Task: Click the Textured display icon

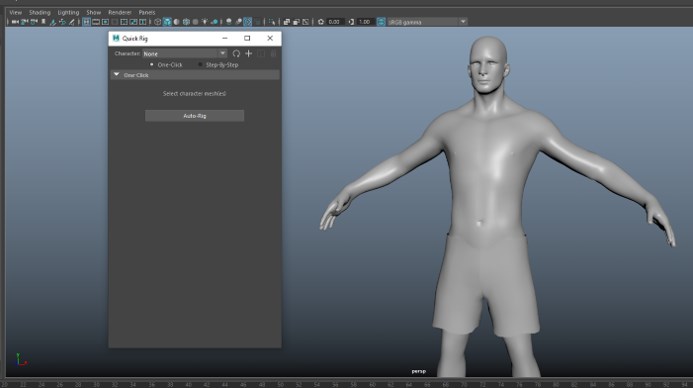Action: [195, 22]
